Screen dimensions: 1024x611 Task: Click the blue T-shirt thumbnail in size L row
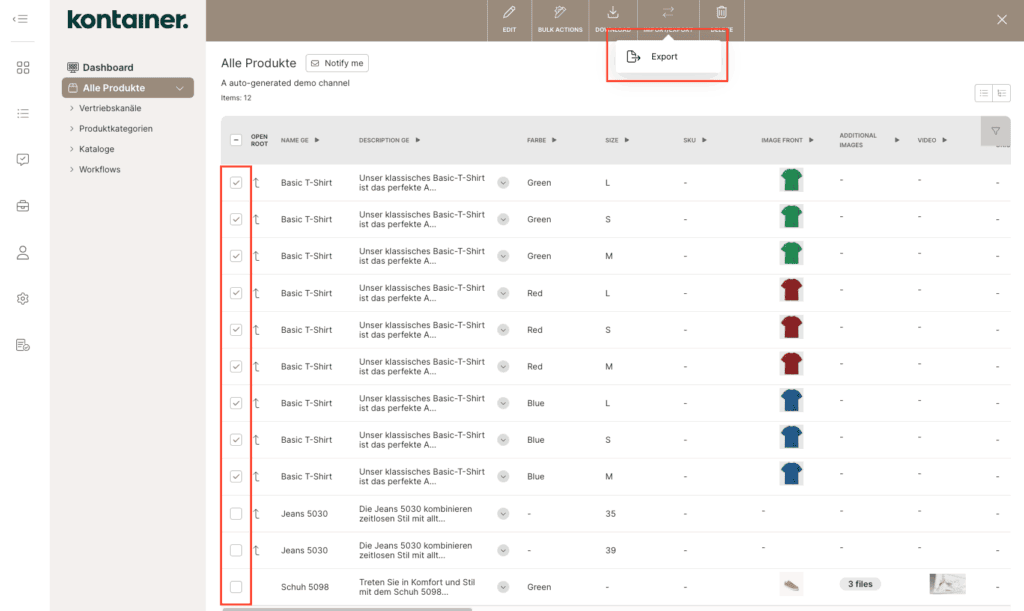(792, 401)
